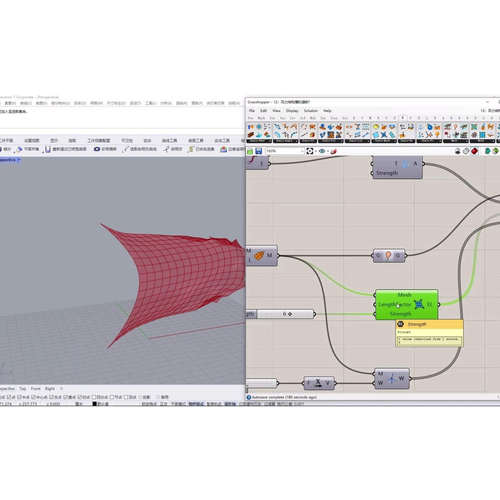Select the red shaded preview mode icon
This screenshot has height=500, width=500.
[x=474, y=151]
